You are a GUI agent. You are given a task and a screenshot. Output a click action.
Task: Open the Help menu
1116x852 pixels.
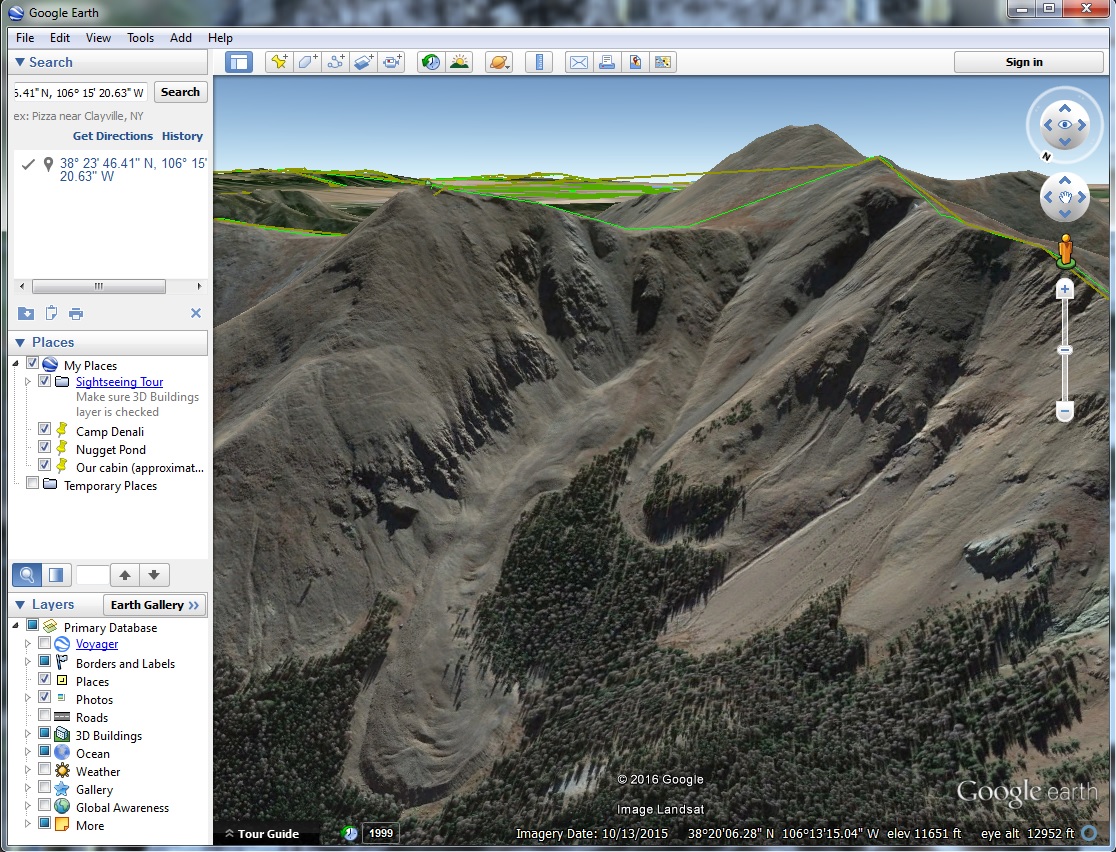[220, 38]
